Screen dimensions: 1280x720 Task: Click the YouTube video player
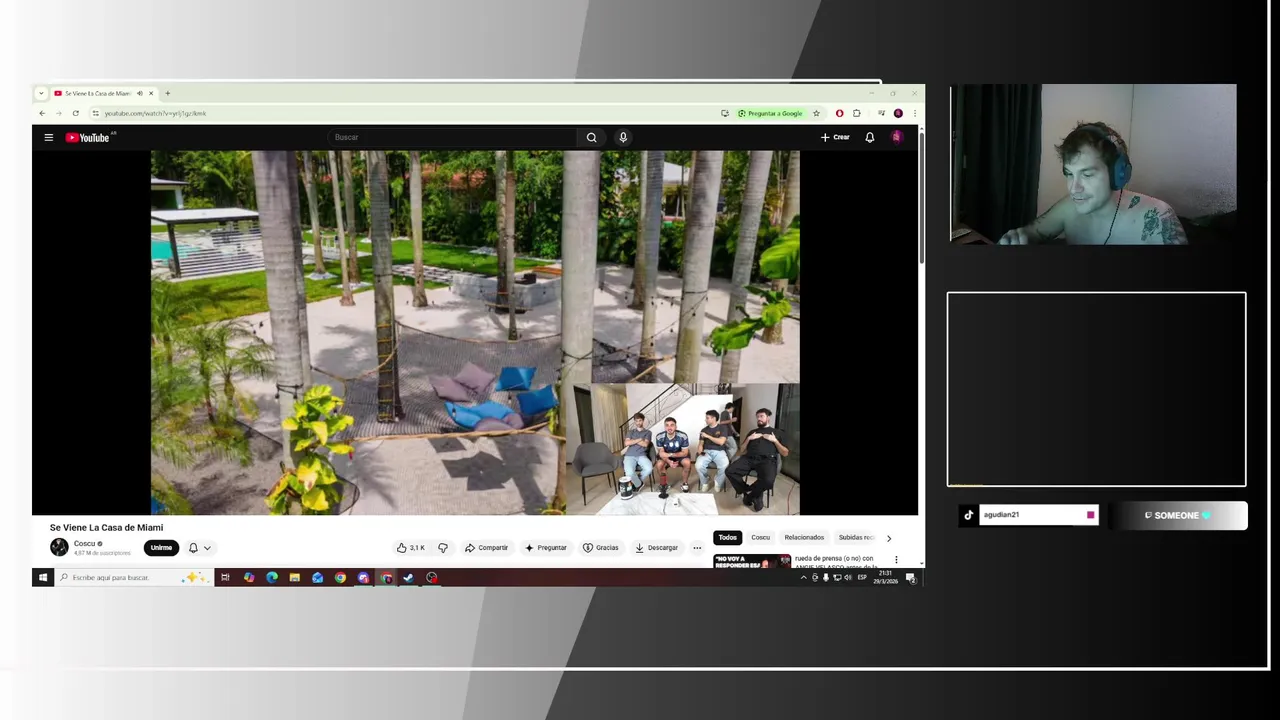coord(475,332)
